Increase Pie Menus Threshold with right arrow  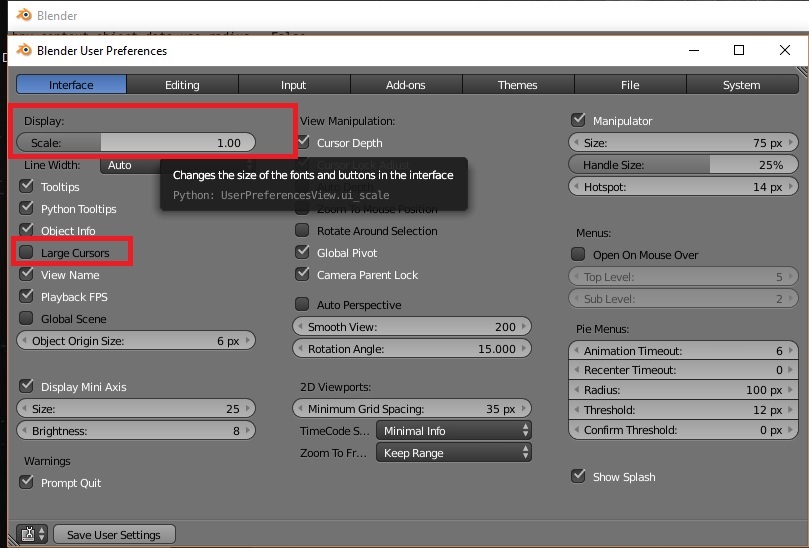(x=790, y=410)
